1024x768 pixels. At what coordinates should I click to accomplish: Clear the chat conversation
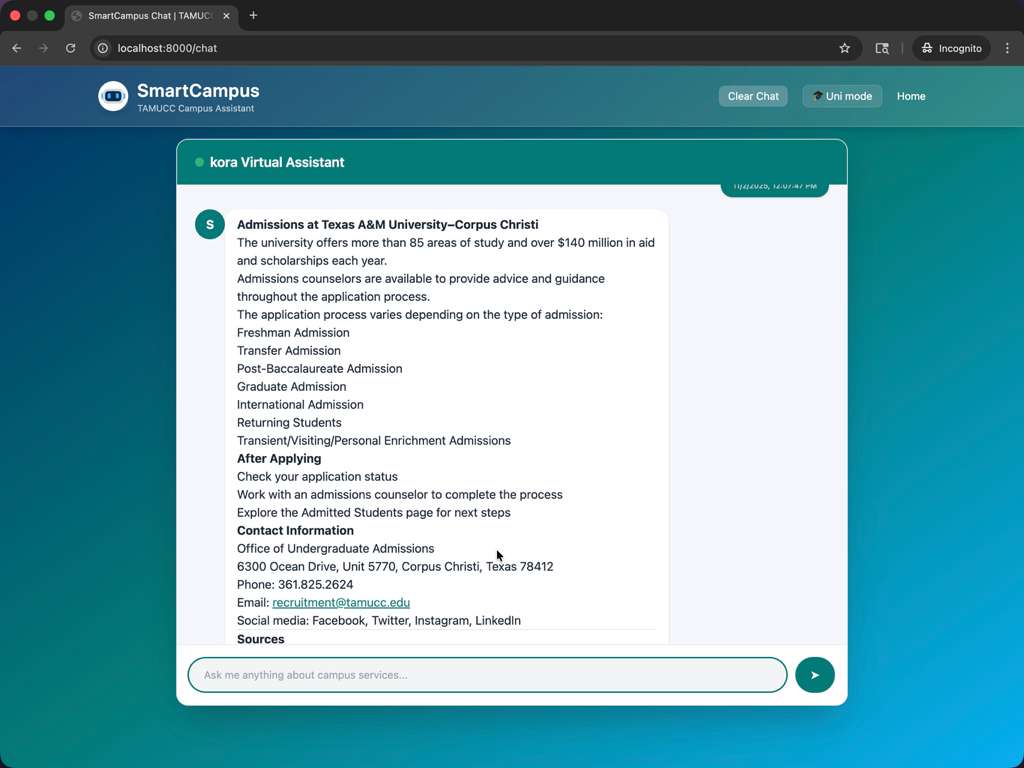753,96
